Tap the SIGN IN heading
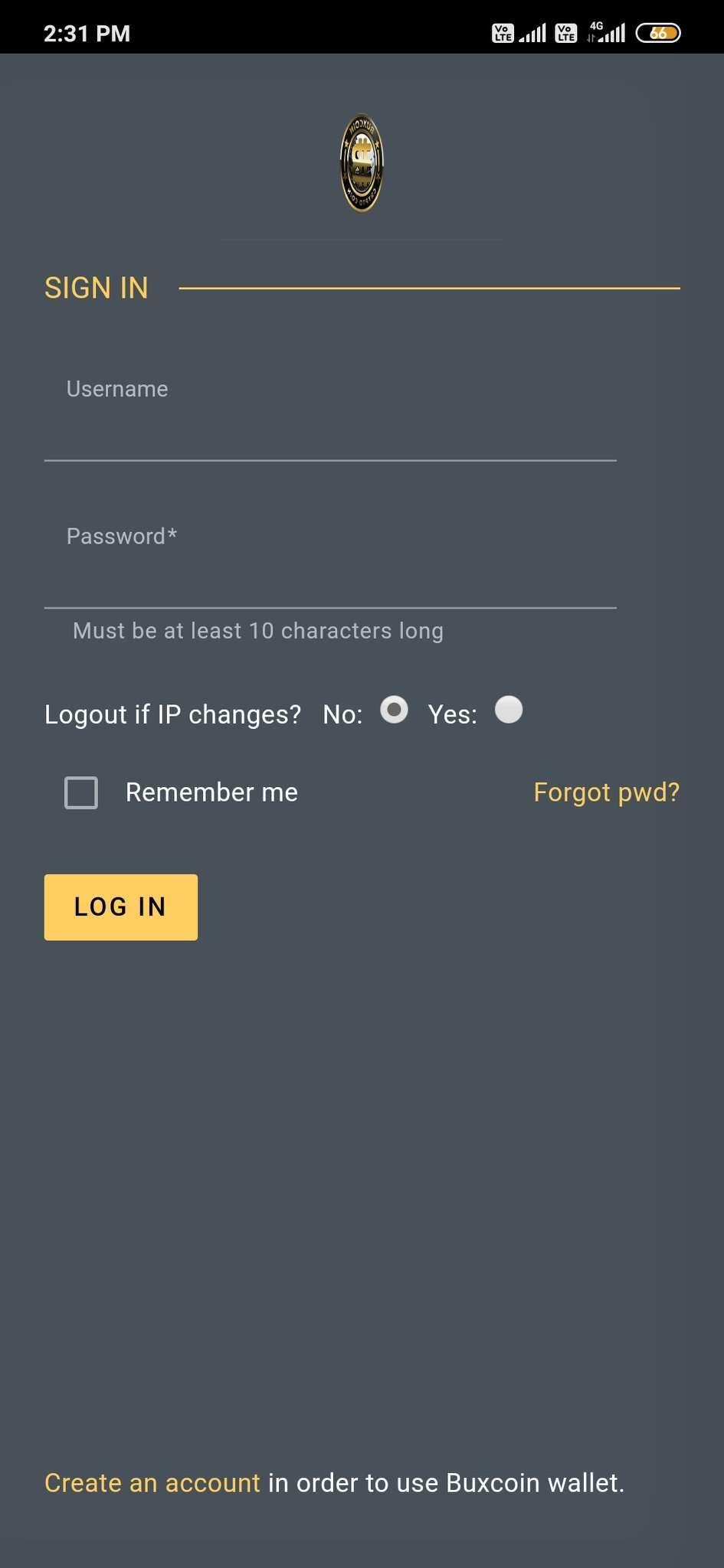Viewport: 724px width, 1568px height. 97,288
